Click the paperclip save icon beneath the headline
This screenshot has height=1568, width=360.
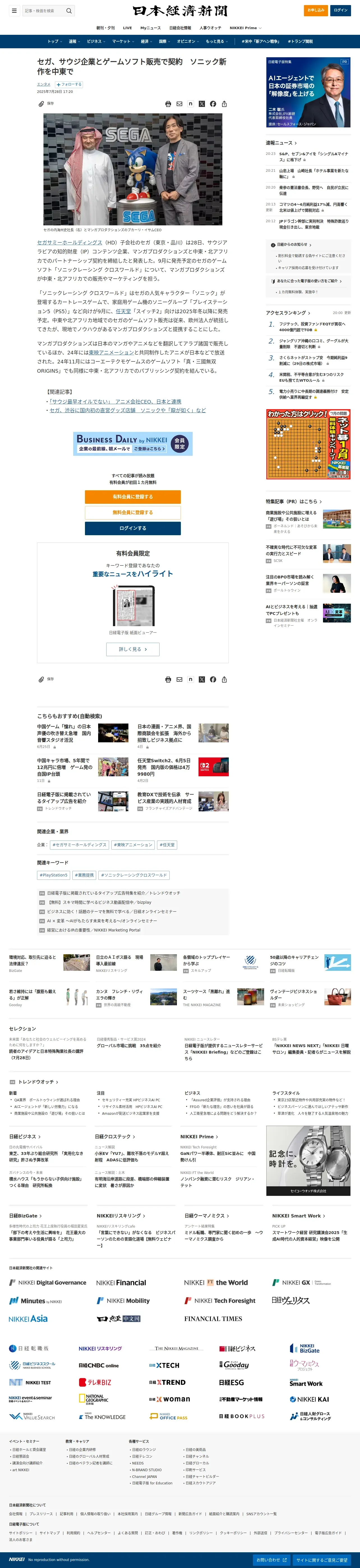pos(41,104)
